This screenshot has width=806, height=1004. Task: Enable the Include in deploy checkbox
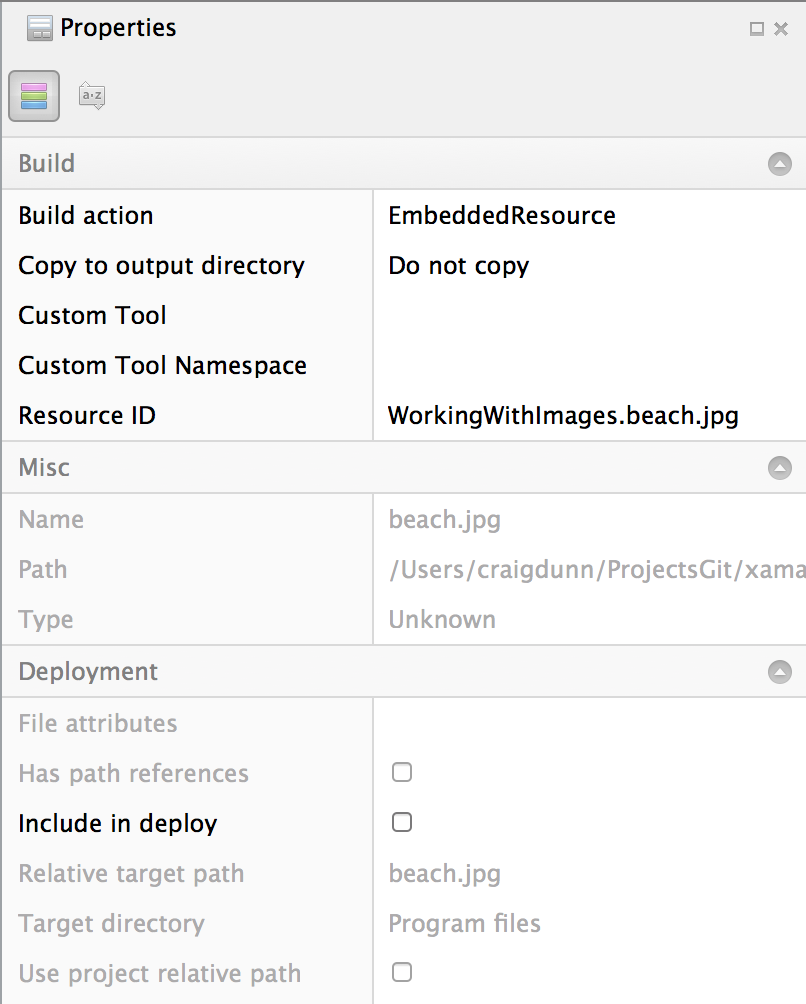(x=402, y=822)
